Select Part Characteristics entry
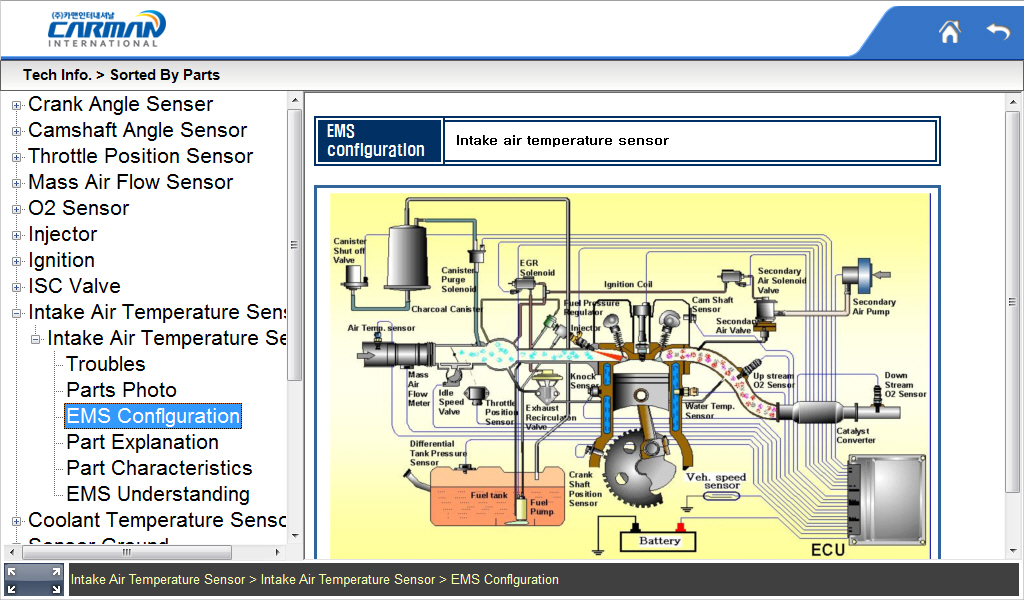Screen dimensions: 1024x600 [x=159, y=468]
